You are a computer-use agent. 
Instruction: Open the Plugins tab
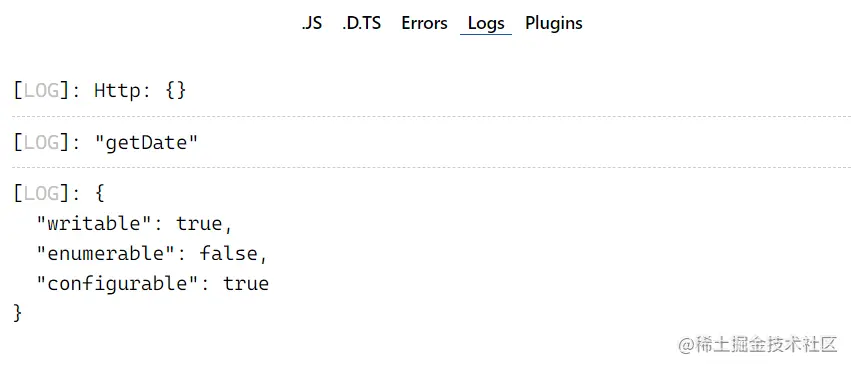tap(554, 23)
